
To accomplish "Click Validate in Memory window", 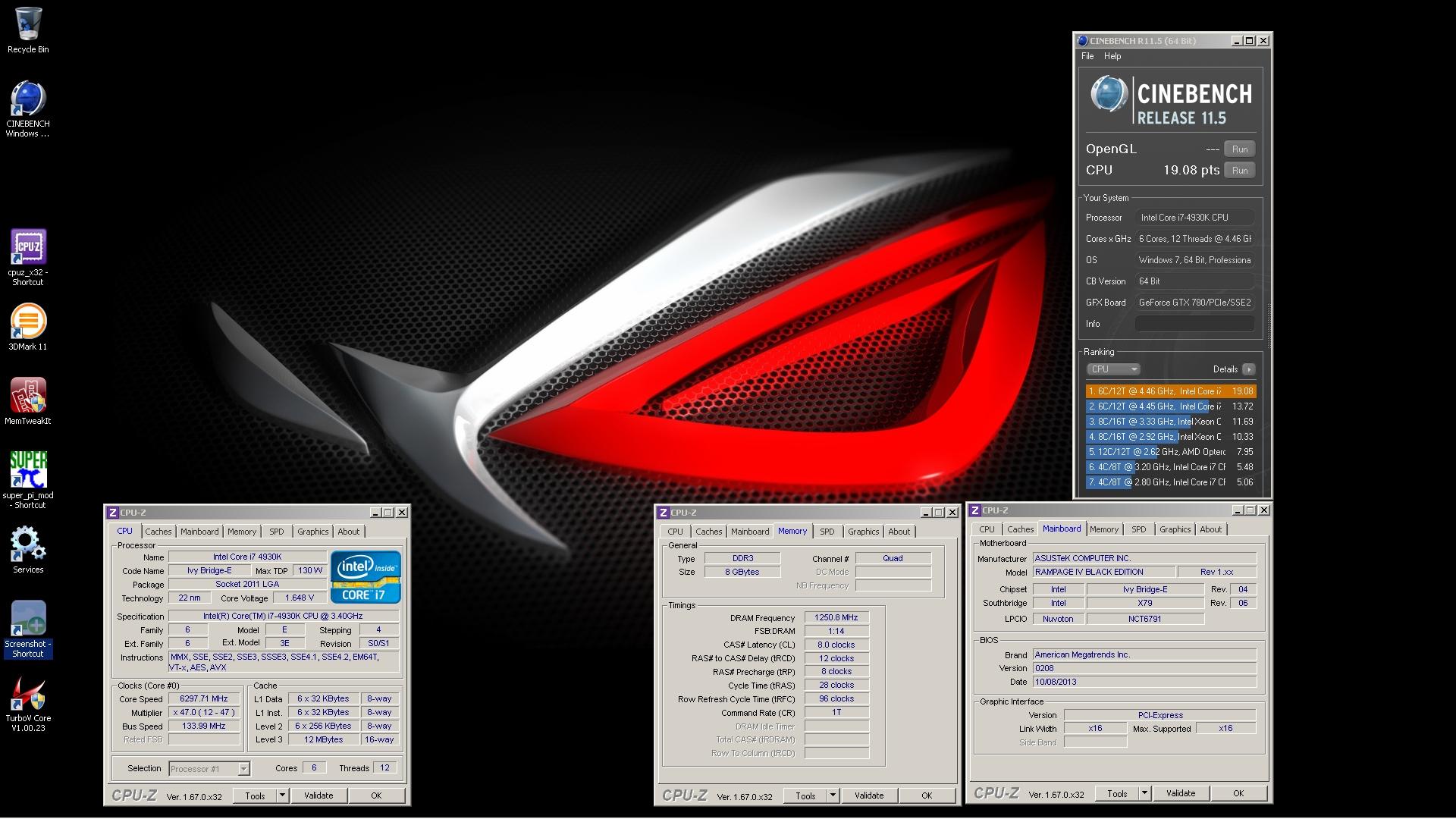I will 869,795.
